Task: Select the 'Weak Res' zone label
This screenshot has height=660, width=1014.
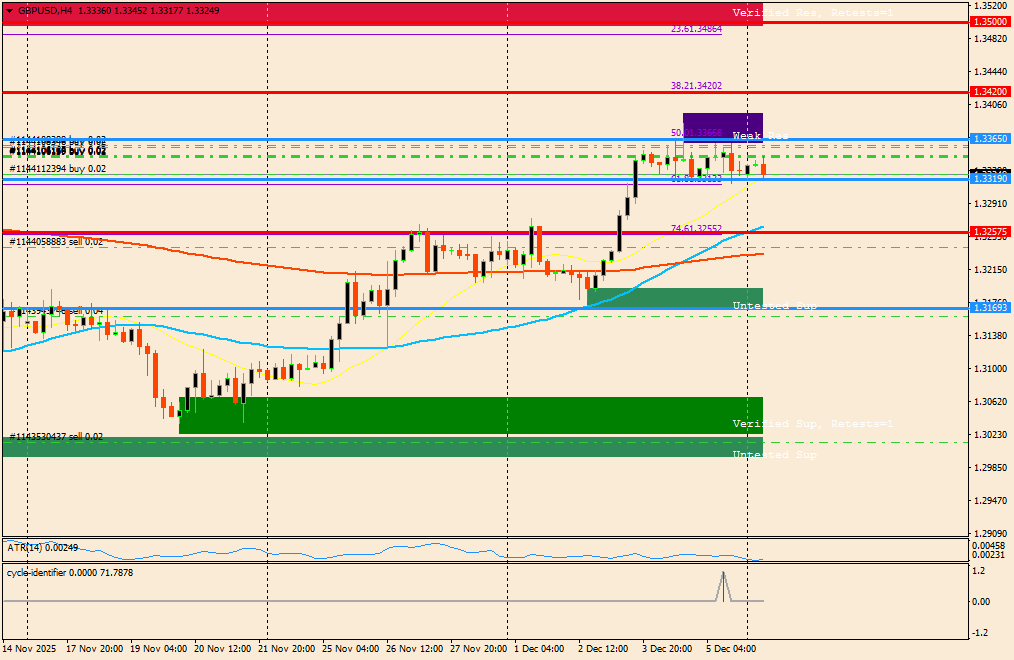Action: (760, 136)
